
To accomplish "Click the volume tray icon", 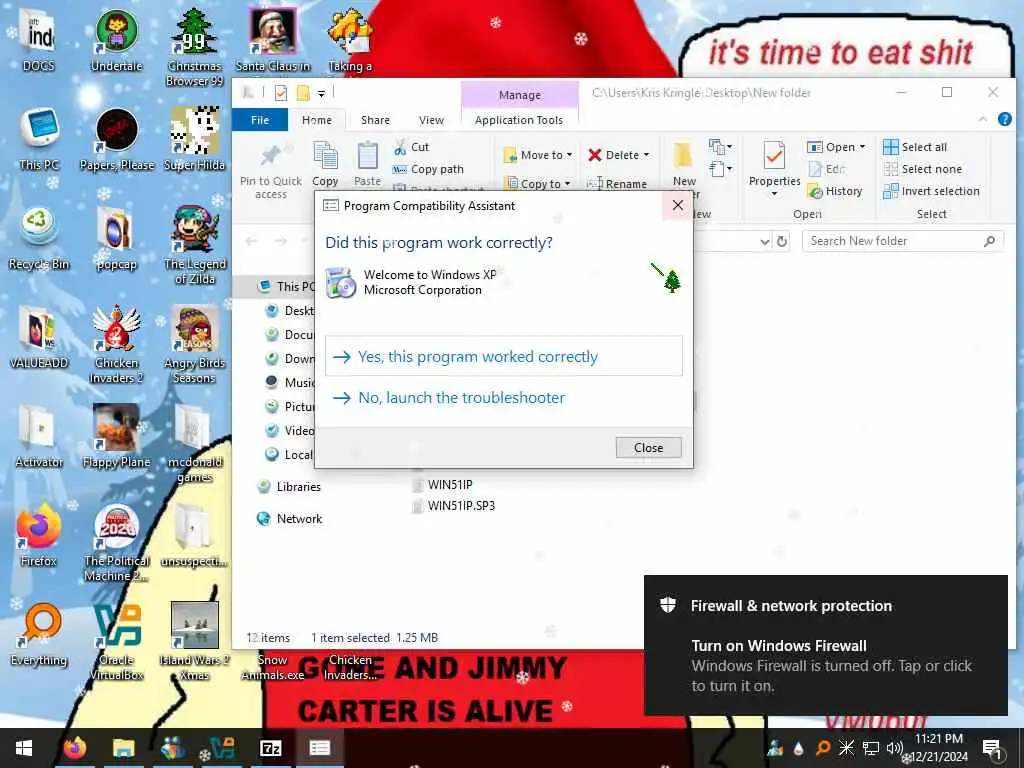I will (894, 748).
